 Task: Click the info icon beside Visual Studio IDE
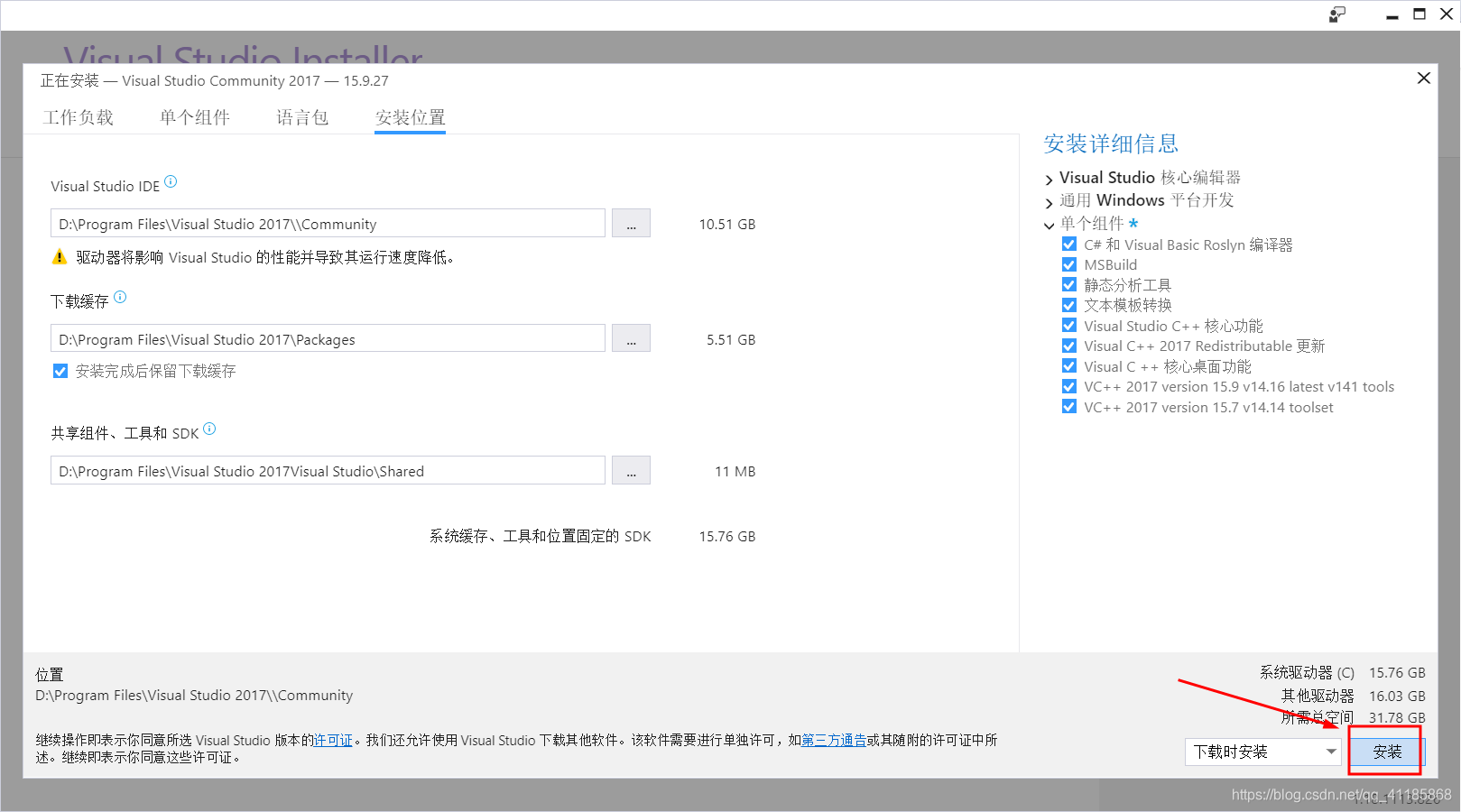171,181
